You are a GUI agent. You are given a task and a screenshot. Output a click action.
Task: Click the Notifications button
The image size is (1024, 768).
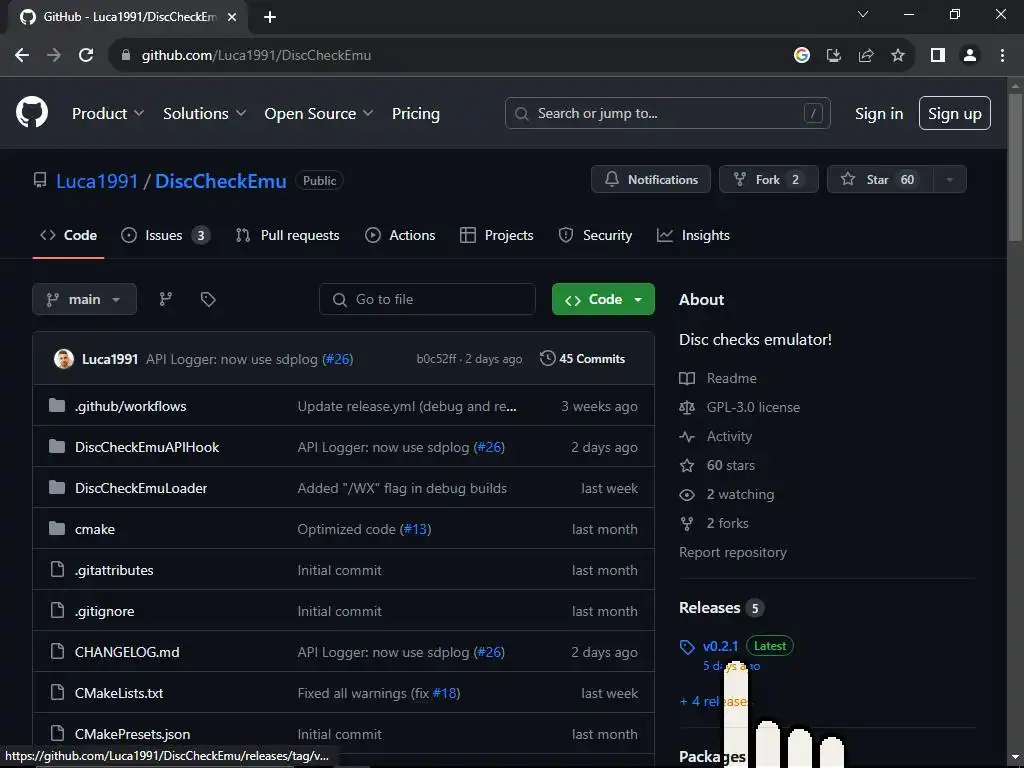click(x=651, y=180)
